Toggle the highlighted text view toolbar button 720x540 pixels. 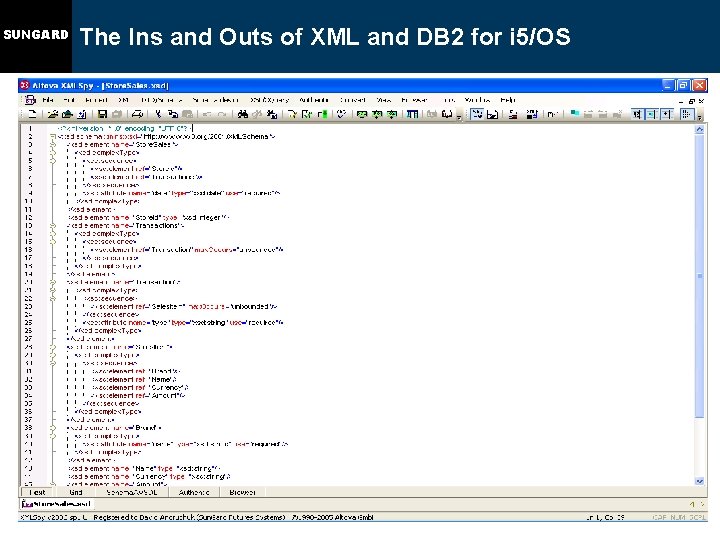(477, 114)
